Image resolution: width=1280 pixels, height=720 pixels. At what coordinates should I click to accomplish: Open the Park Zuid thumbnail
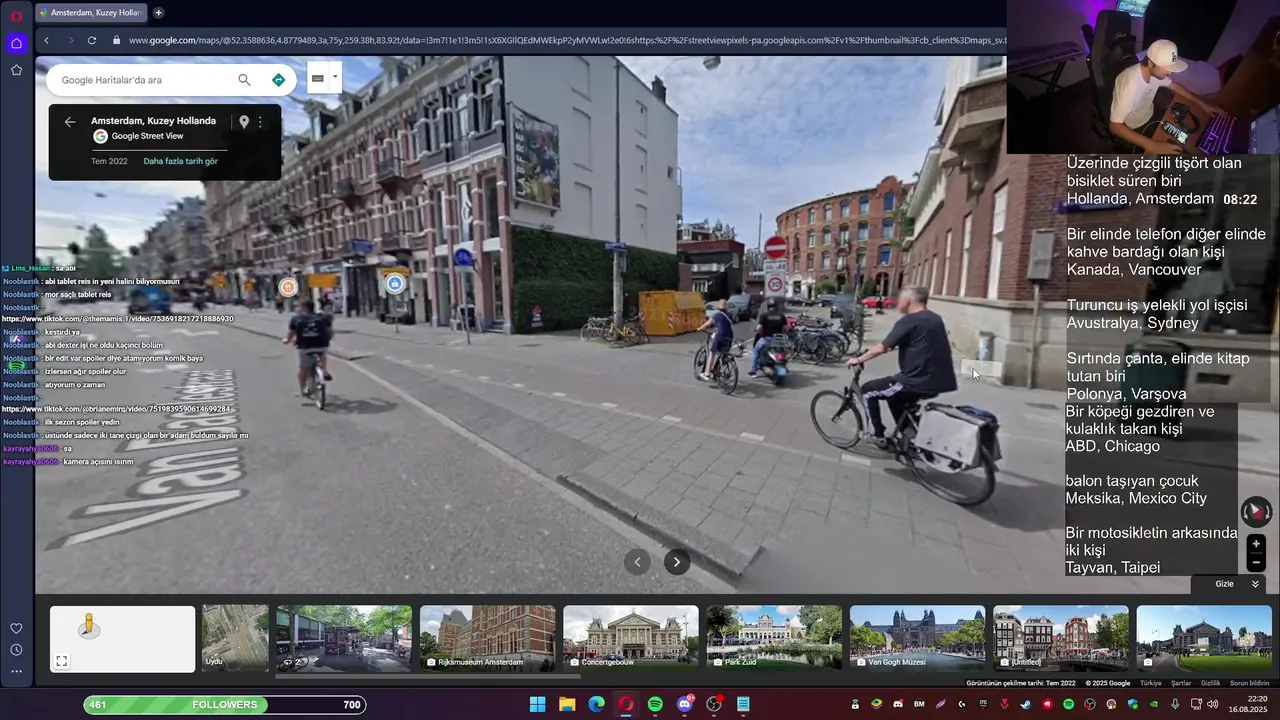(x=774, y=638)
